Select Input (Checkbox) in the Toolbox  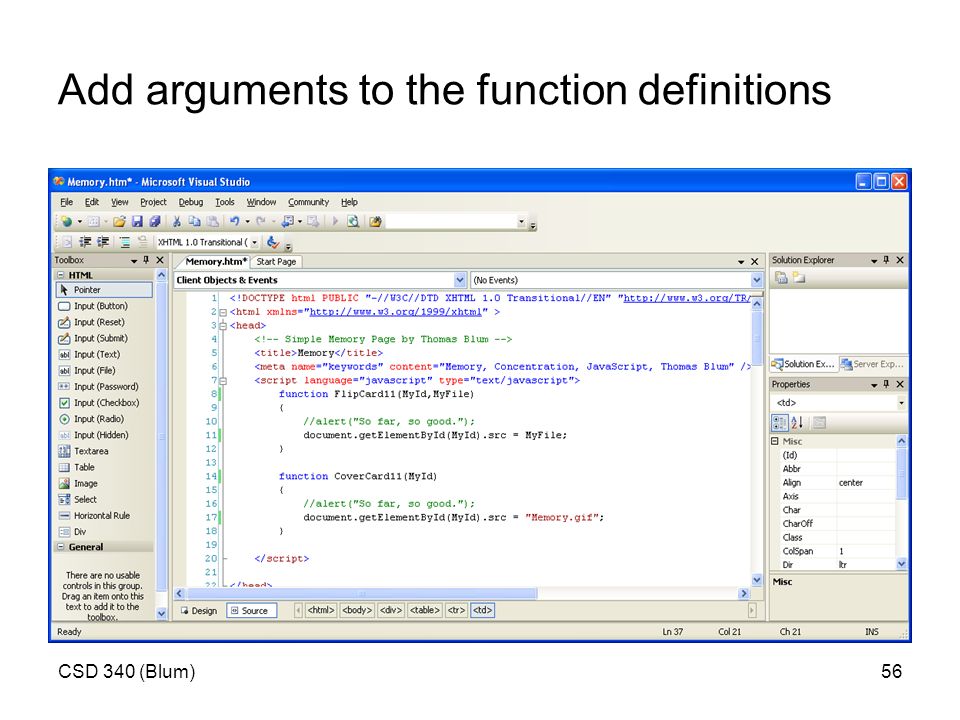click(x=104, y=403)
